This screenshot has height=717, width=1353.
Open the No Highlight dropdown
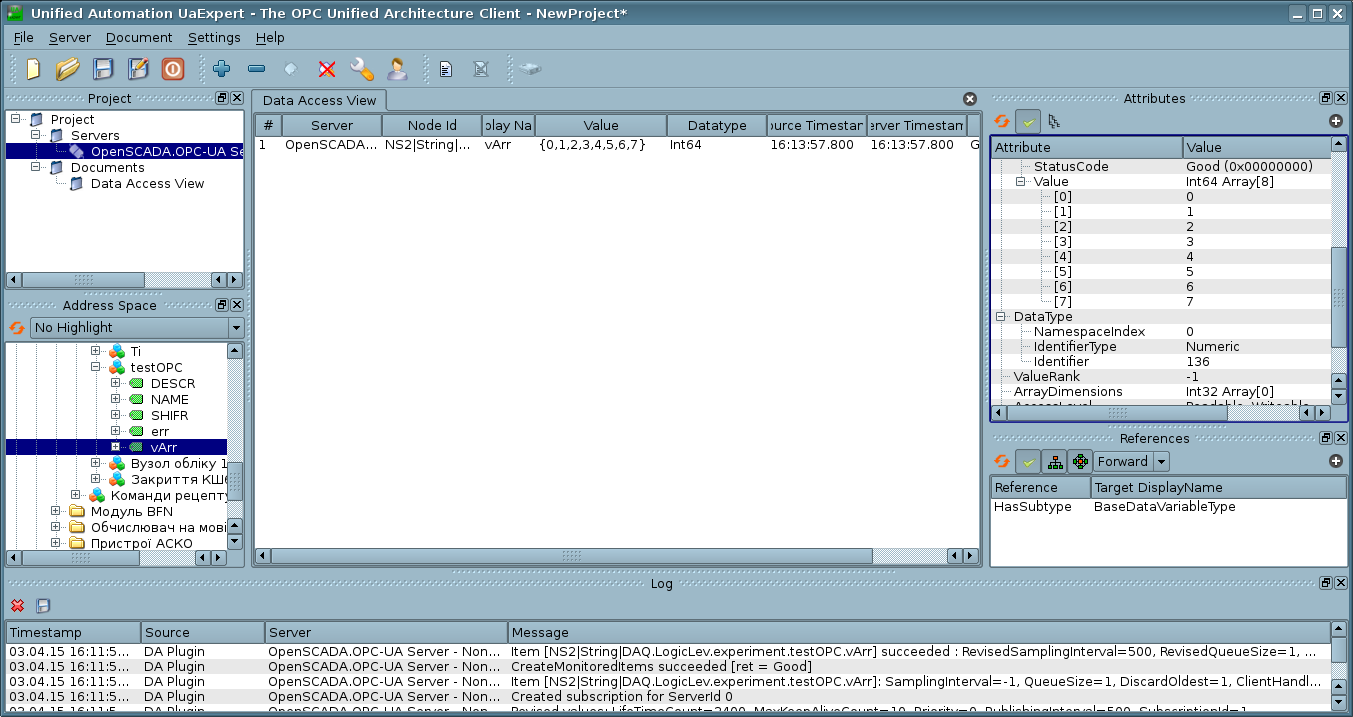tap(137, 328)
